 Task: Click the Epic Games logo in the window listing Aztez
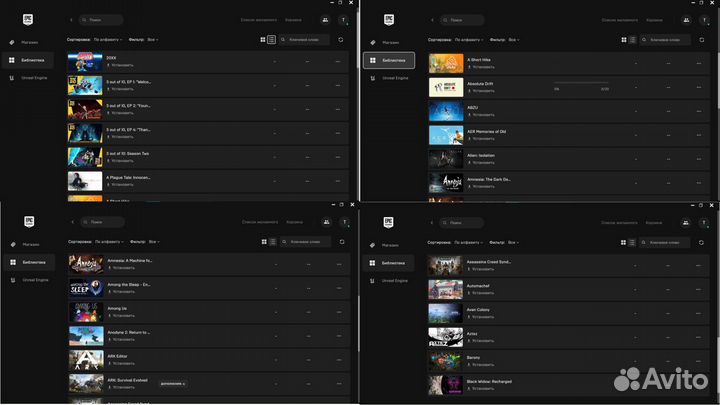(x=375, y=222)
